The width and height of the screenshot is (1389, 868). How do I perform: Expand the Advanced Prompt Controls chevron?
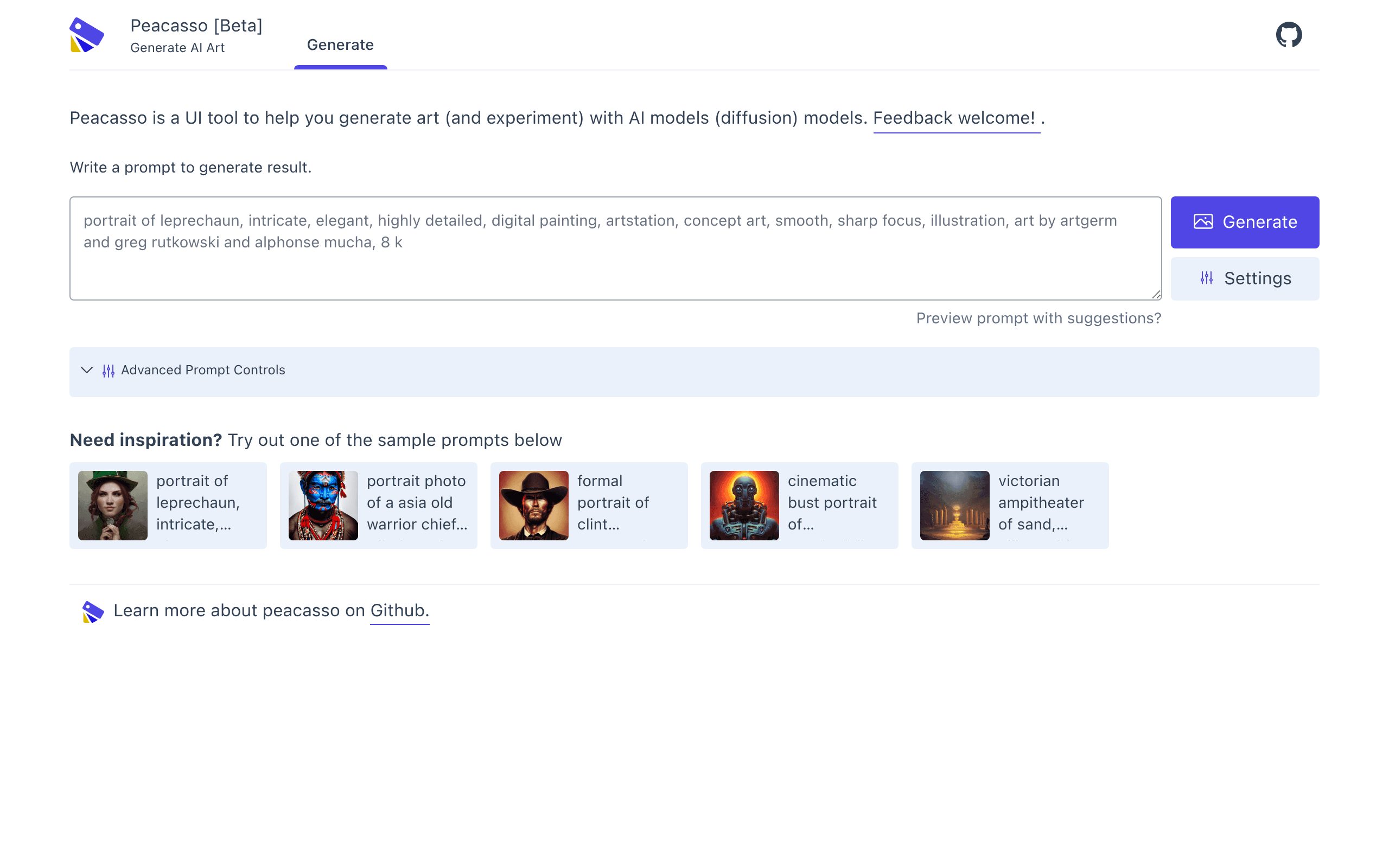click(87, 371)
